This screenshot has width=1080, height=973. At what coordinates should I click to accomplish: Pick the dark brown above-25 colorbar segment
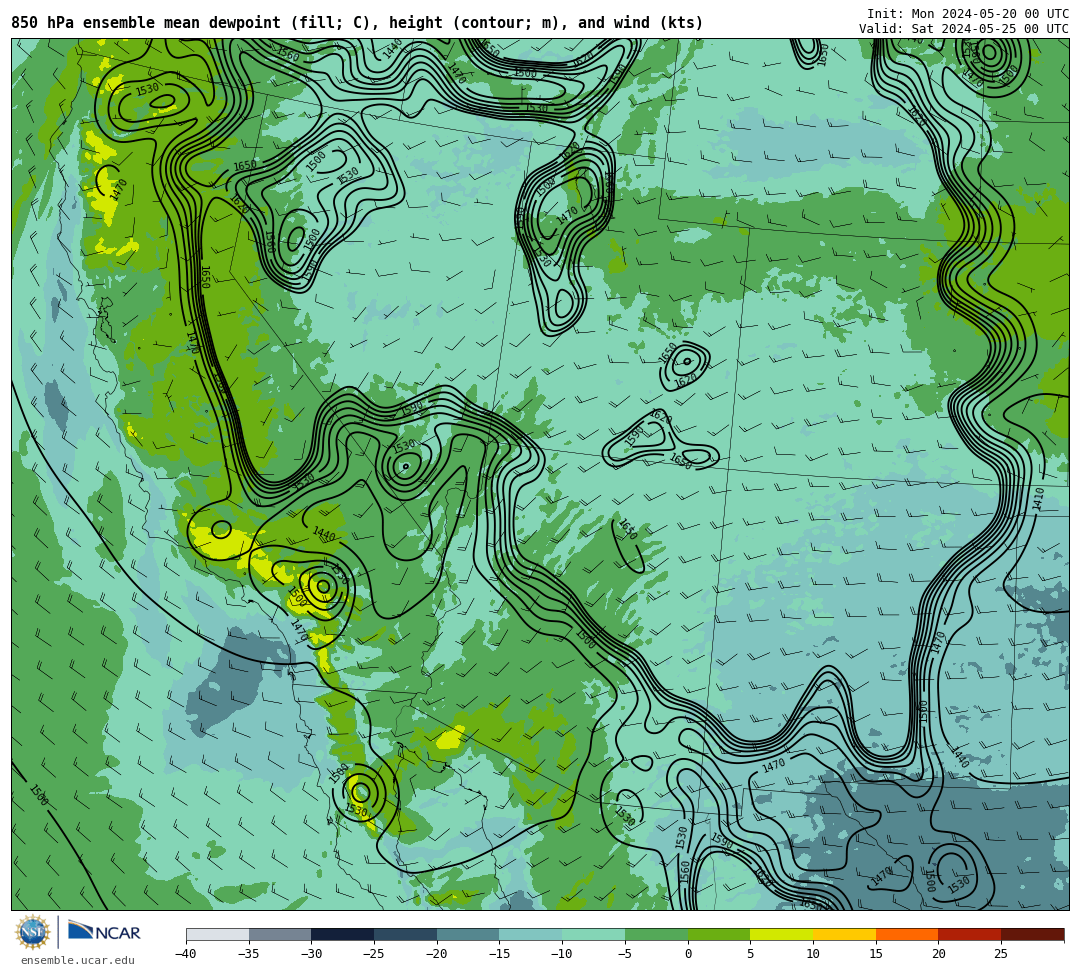coord(1032,934)
